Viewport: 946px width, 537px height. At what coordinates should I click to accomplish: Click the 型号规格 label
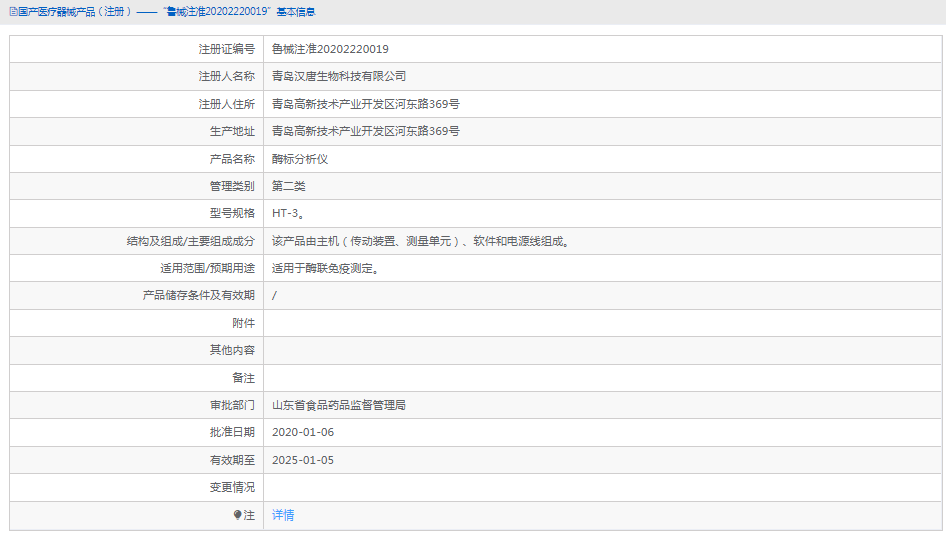pyautogui.click(x=232, y=213)
